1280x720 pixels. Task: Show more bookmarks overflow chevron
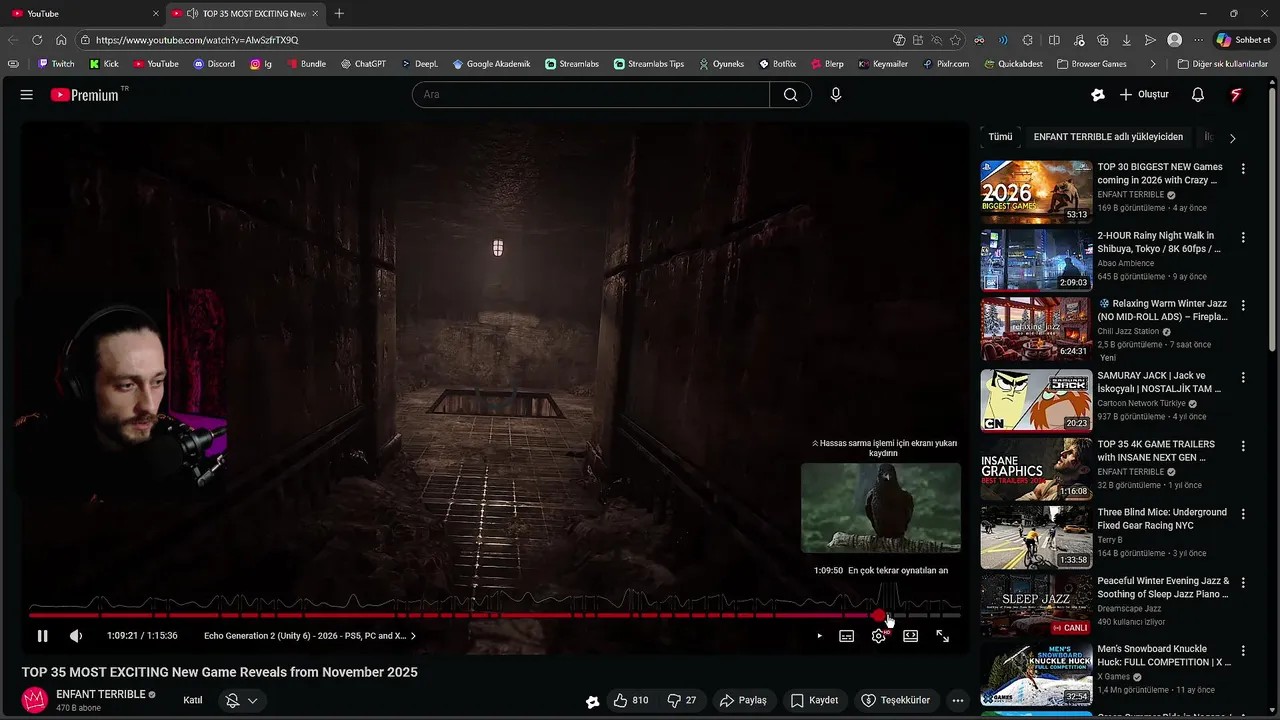1153,64
